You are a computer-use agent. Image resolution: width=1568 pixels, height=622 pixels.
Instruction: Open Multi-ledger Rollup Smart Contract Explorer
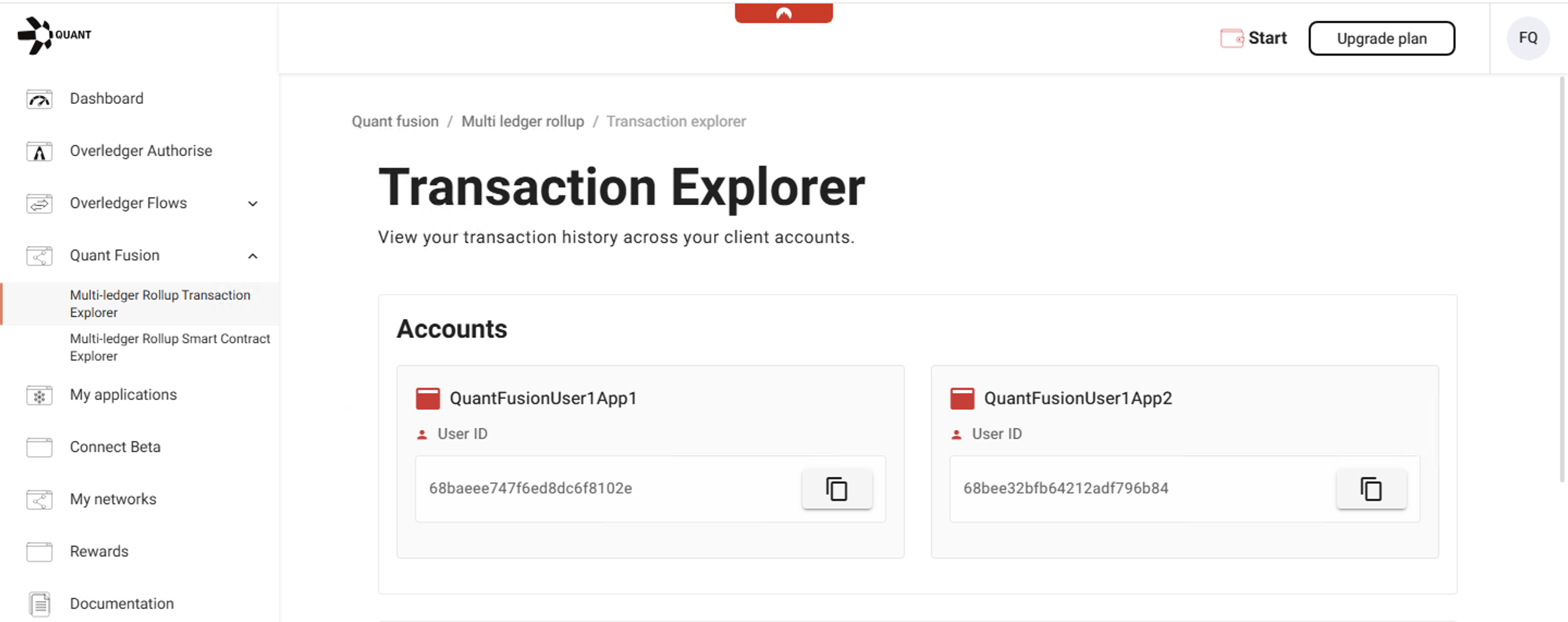[169, 347]
